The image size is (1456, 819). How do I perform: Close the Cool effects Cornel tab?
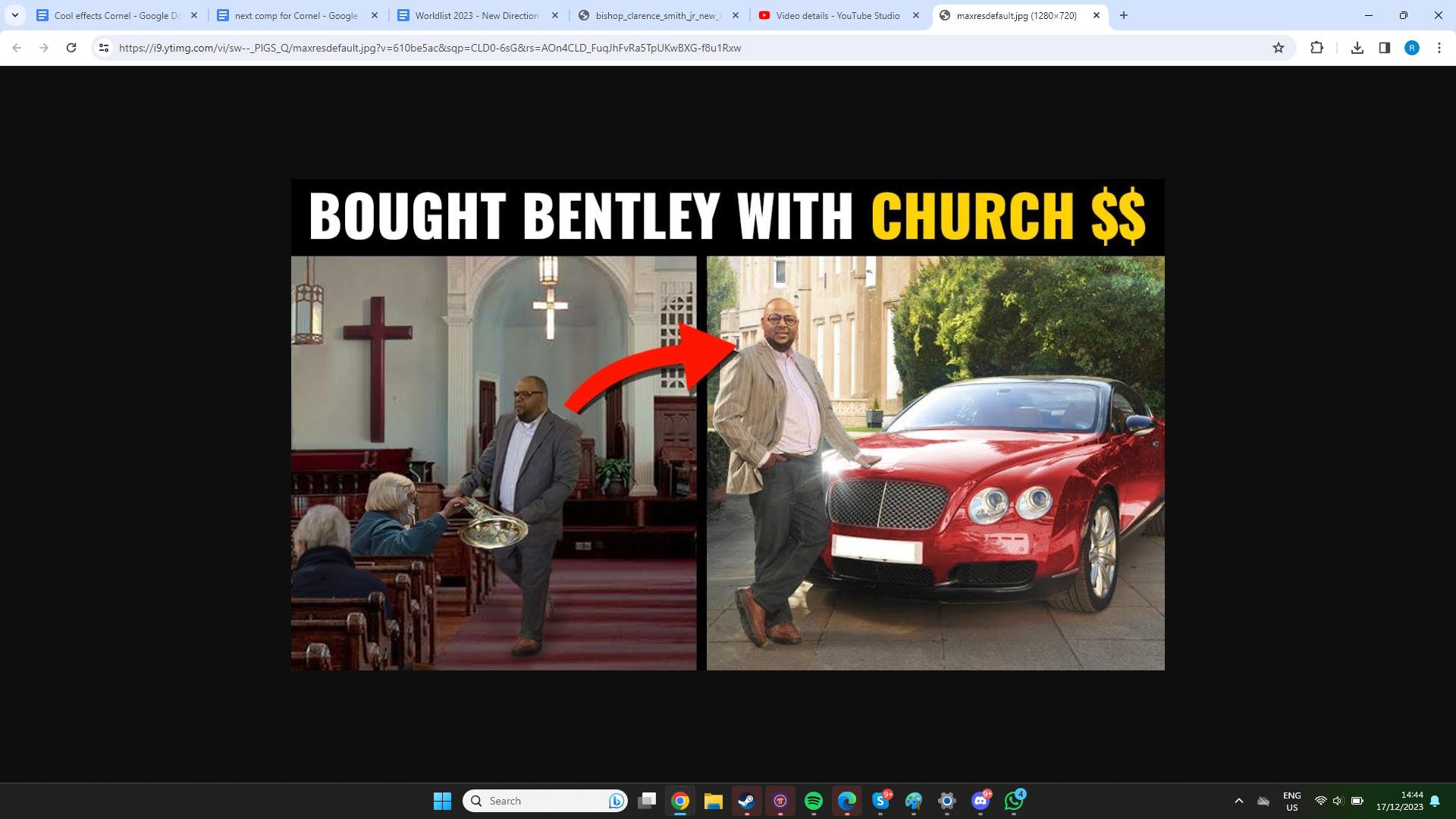194,15
